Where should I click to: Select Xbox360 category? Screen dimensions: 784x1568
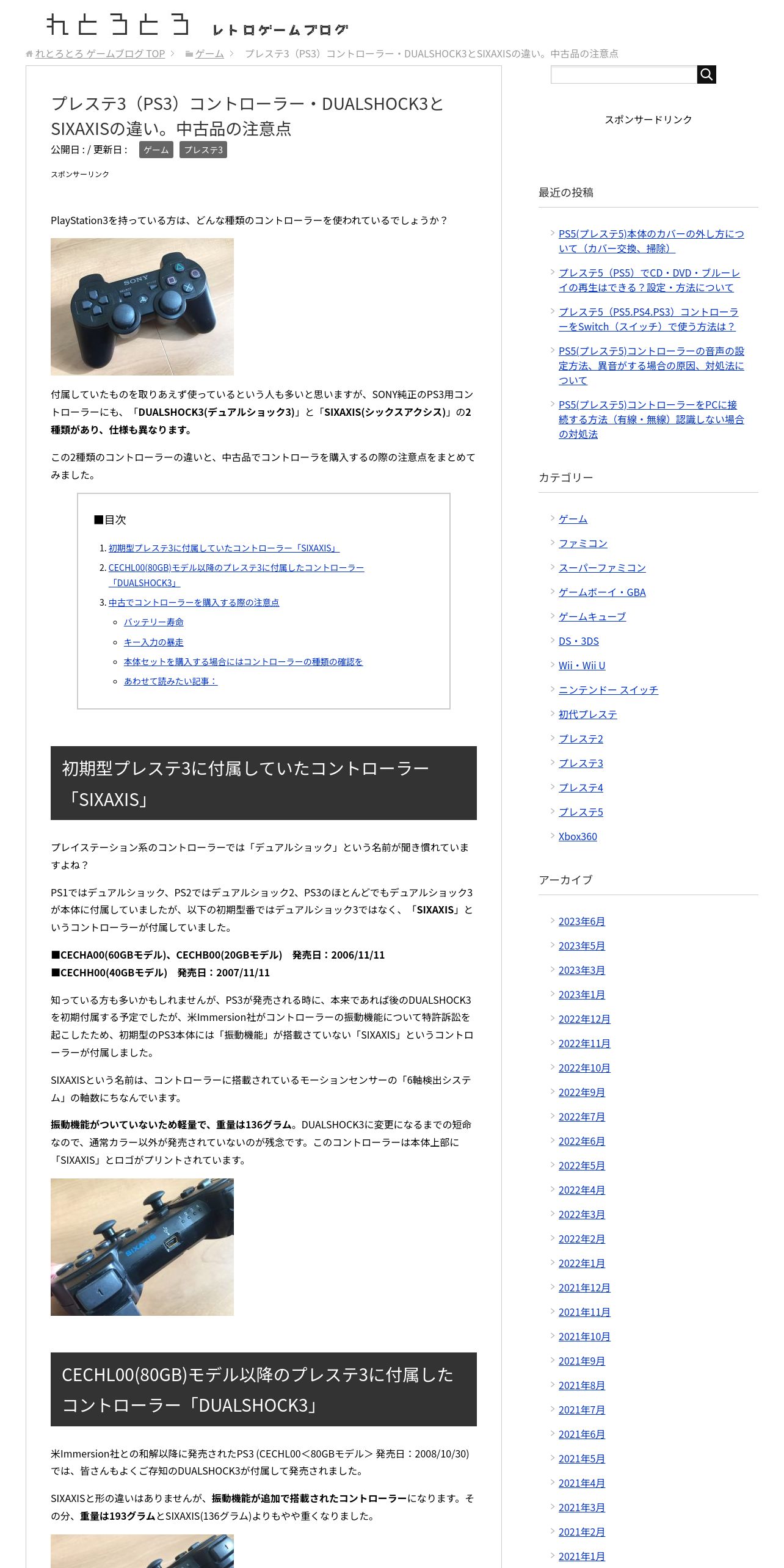click(x=578, y=837)
